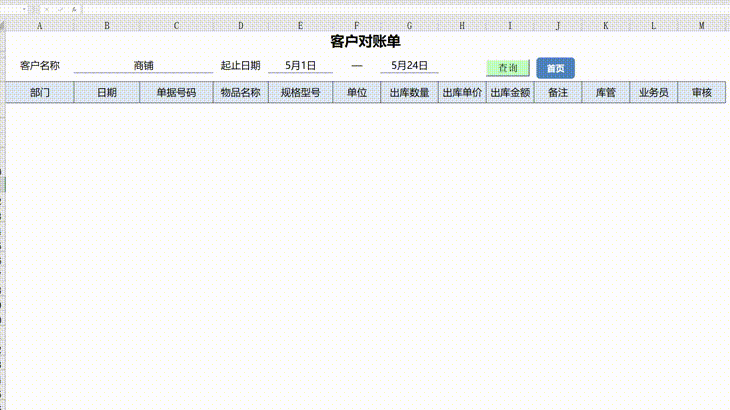Image resolution: width=730 pixels, height=410 pixels.
Task: Go to home via 首页 button
Action: click(555, 68)
